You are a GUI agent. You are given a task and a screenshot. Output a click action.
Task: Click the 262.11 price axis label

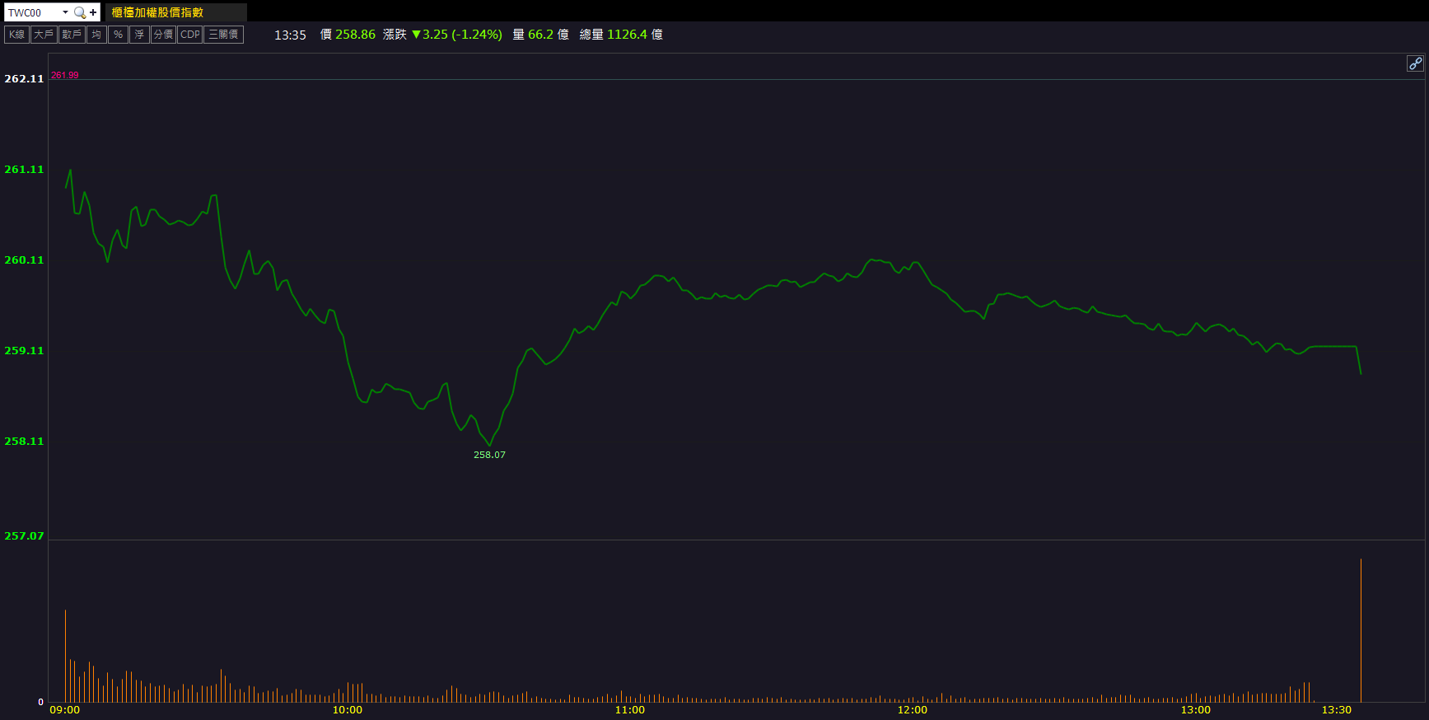pyautogui.click(x=24, y=79)
